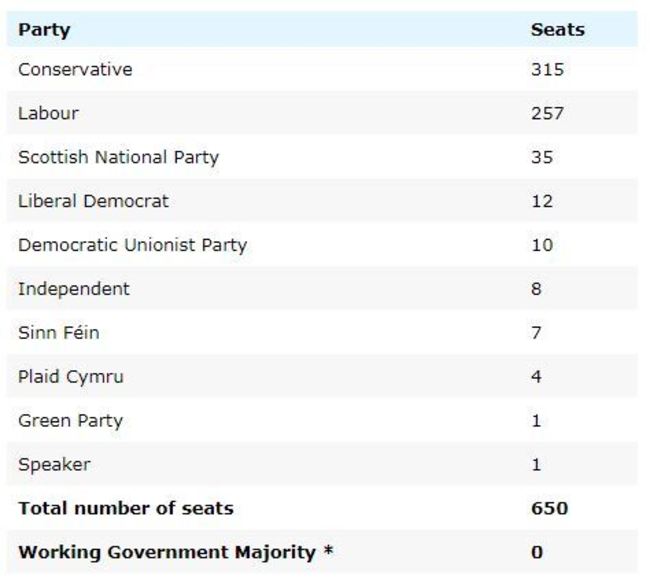The height and width of the screenshot is (583, 650).
Task: Click the Seats column header
Action: point(557,29)
